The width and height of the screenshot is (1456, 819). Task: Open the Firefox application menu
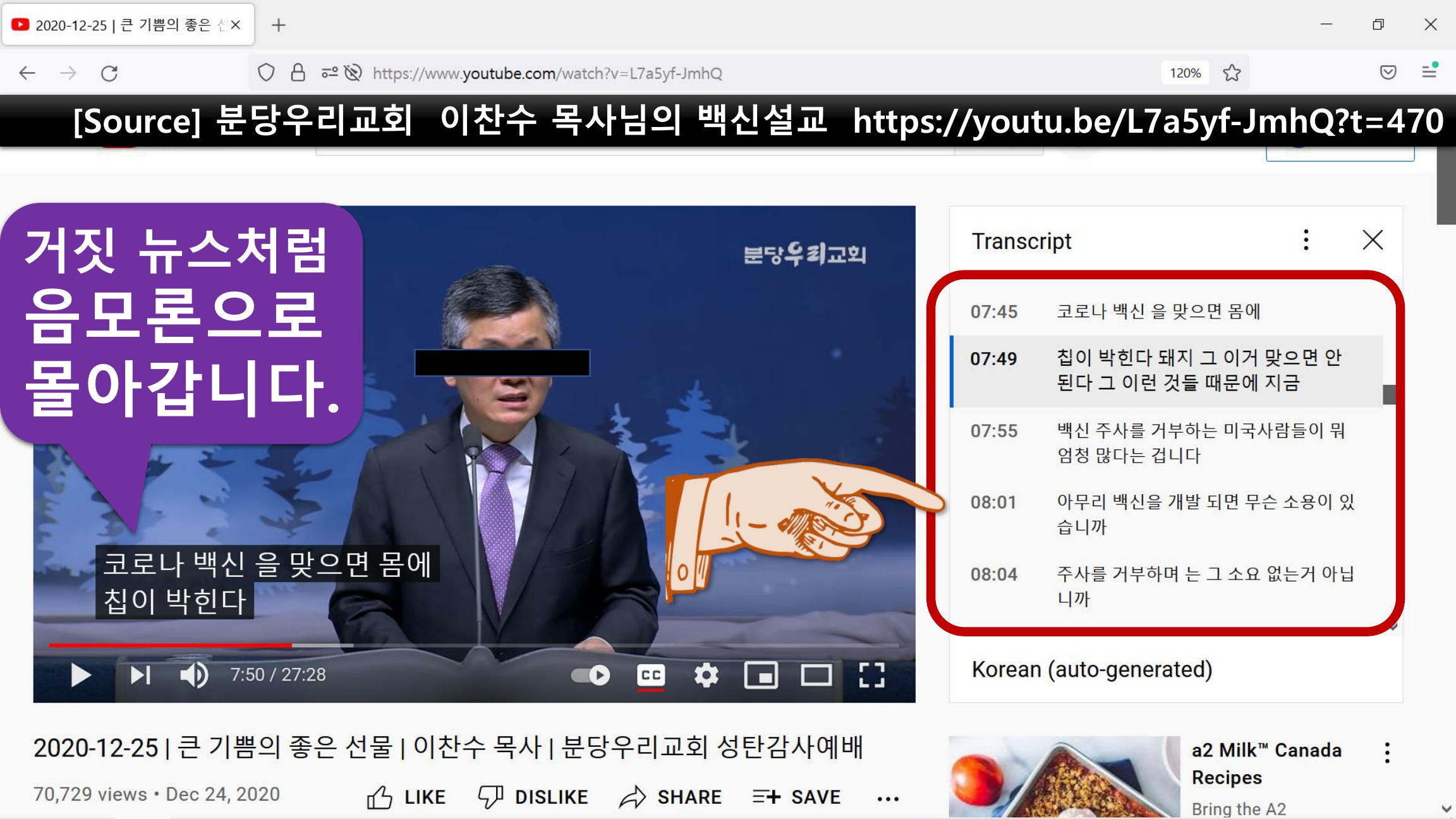pos(1429,71)
